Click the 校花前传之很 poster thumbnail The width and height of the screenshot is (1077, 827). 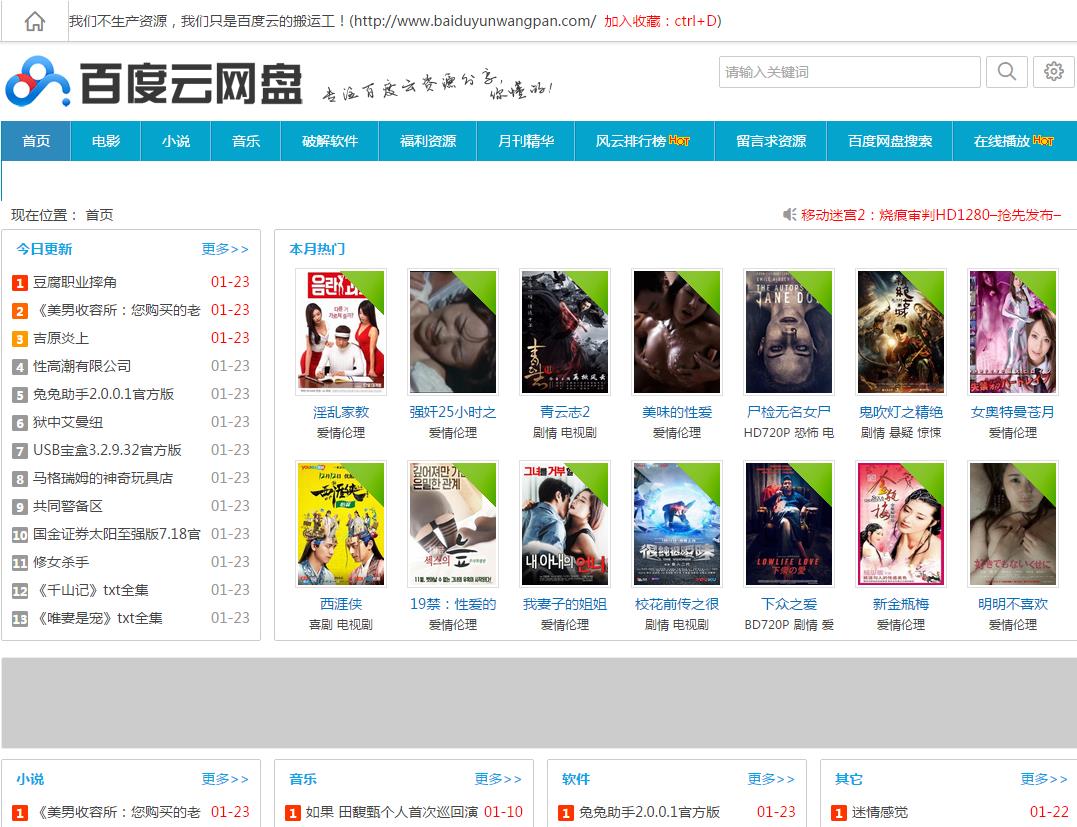click(x=677, y=524)
